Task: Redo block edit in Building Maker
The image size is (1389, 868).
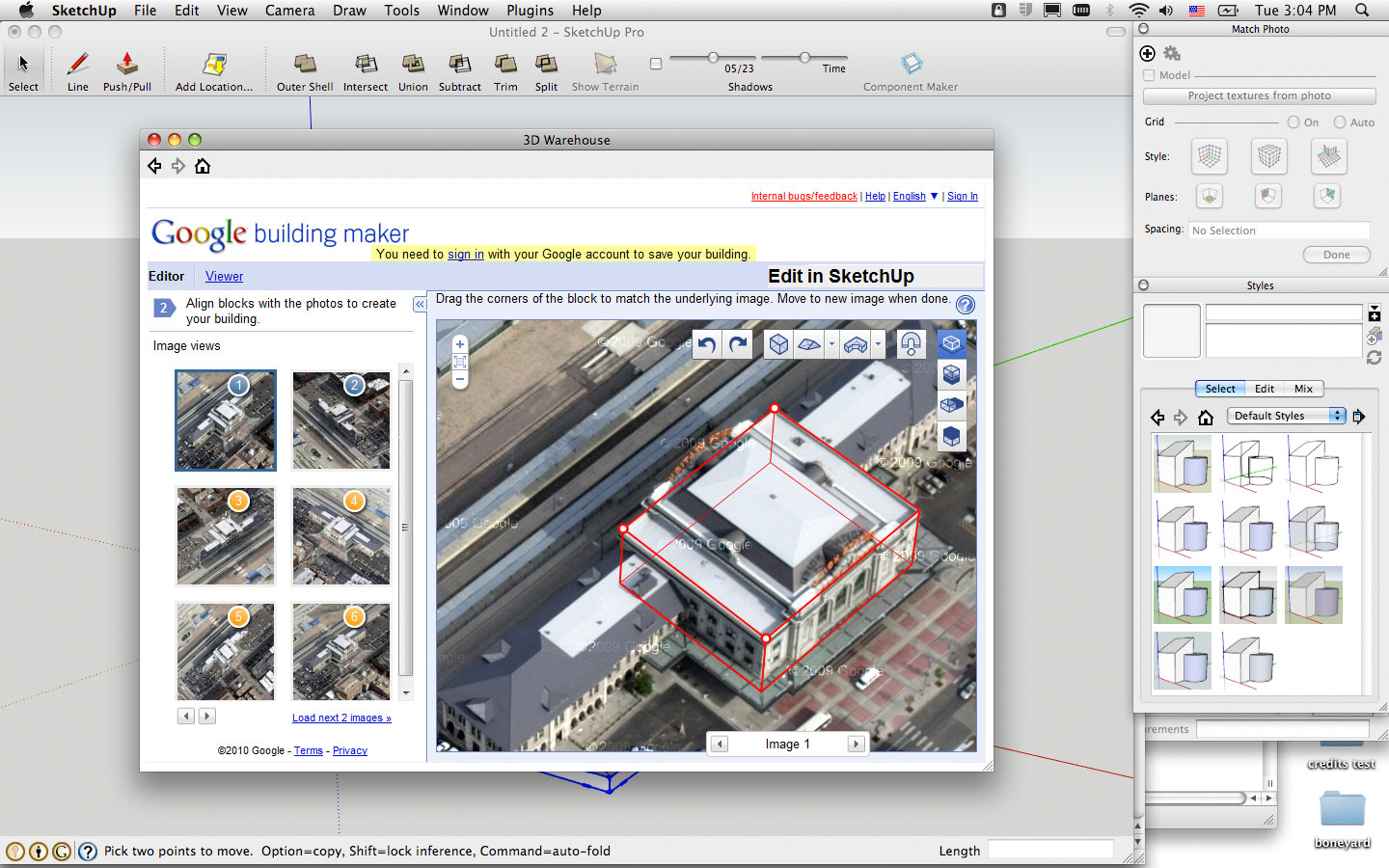Action: pos(738,344)
